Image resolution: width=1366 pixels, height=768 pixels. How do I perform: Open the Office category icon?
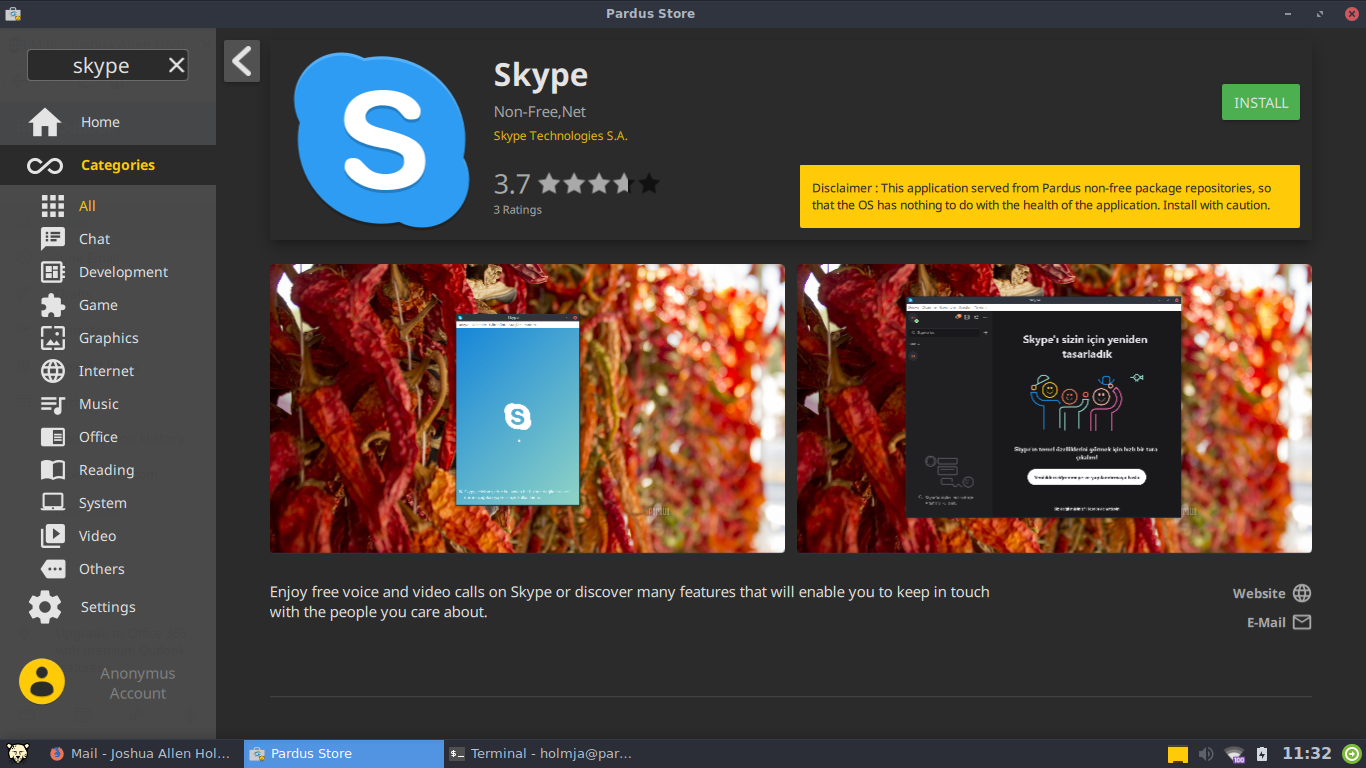53,437
